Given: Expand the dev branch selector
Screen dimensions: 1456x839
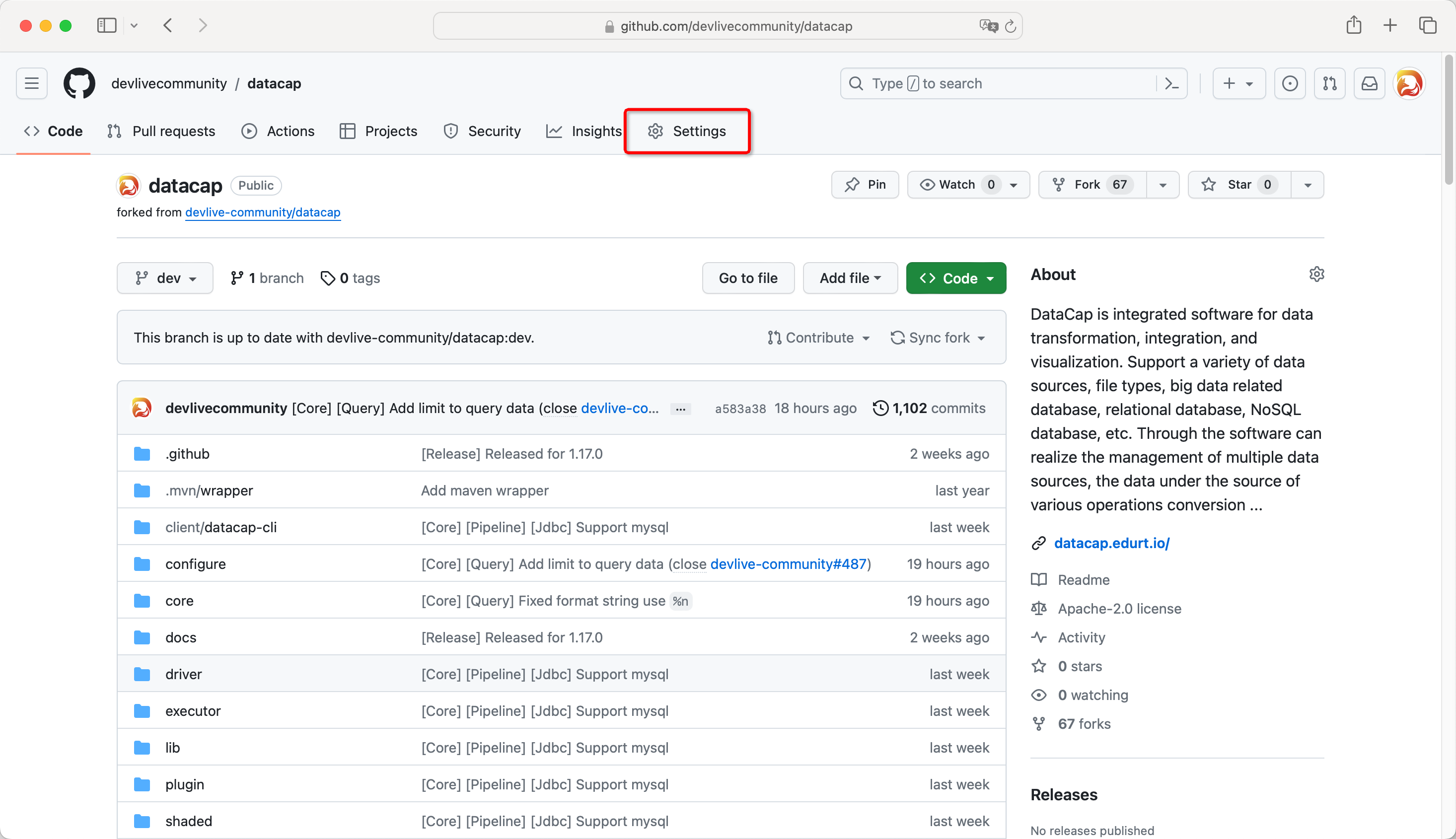Looking at the screenshot, I should coord(165,279).
